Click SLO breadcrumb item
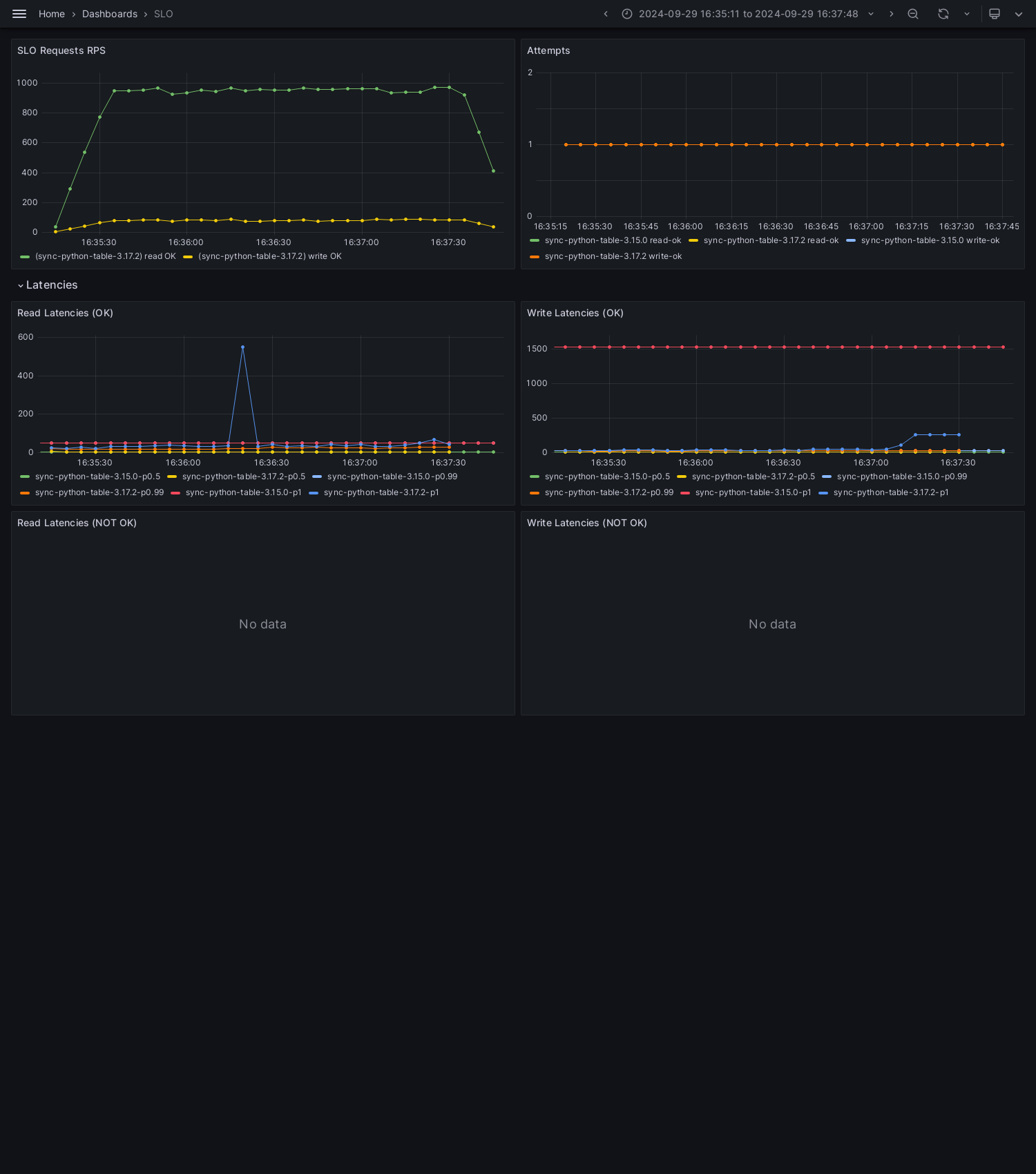 (164, 14)
